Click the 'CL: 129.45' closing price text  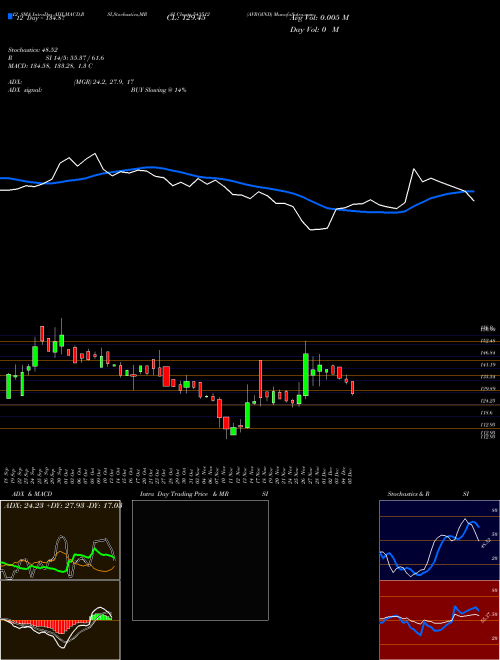point(186,18)
